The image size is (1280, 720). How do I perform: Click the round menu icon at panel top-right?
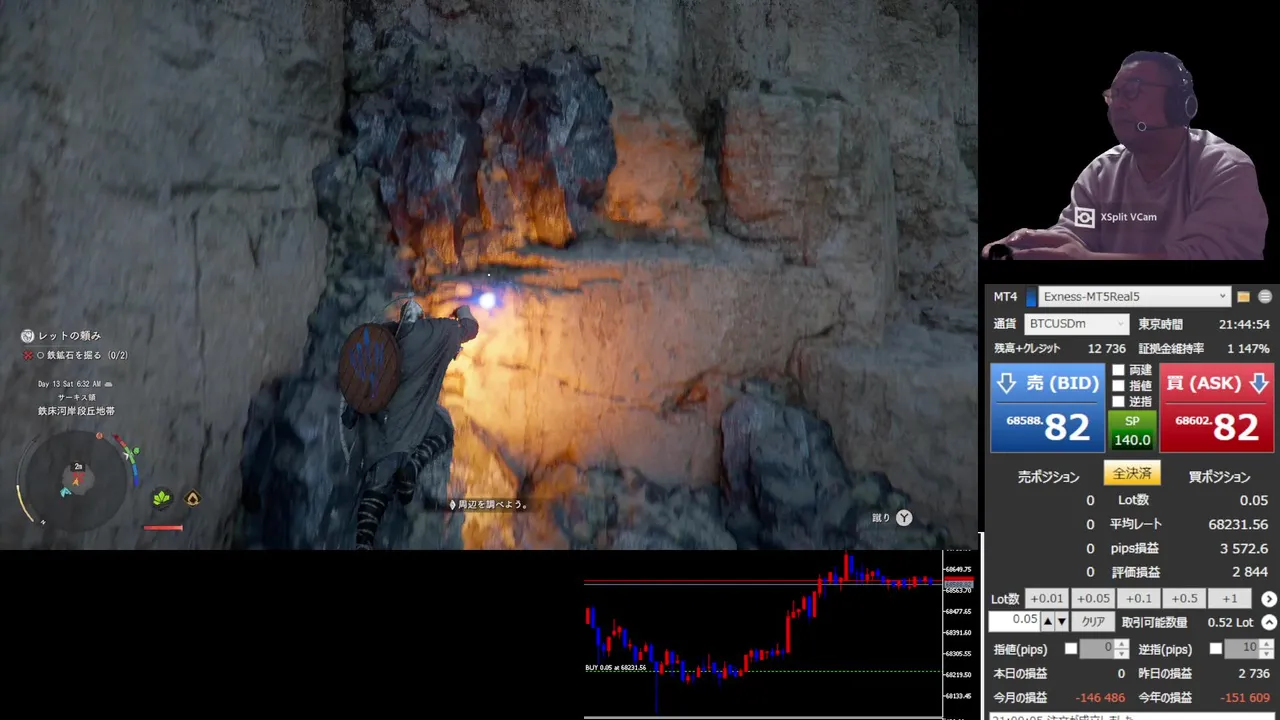click(x=1265, y=297)
